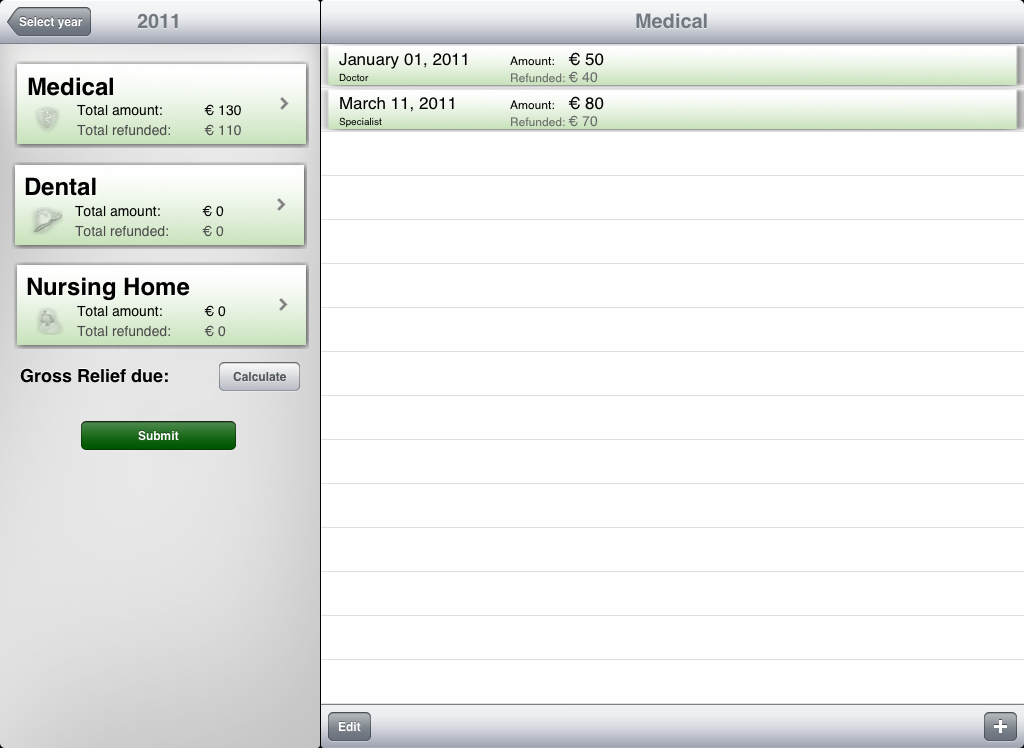Click the Medical shield icon
The height and width of the screenshot is (748, 1024).
pyautogui.click(x=47, y=120)
